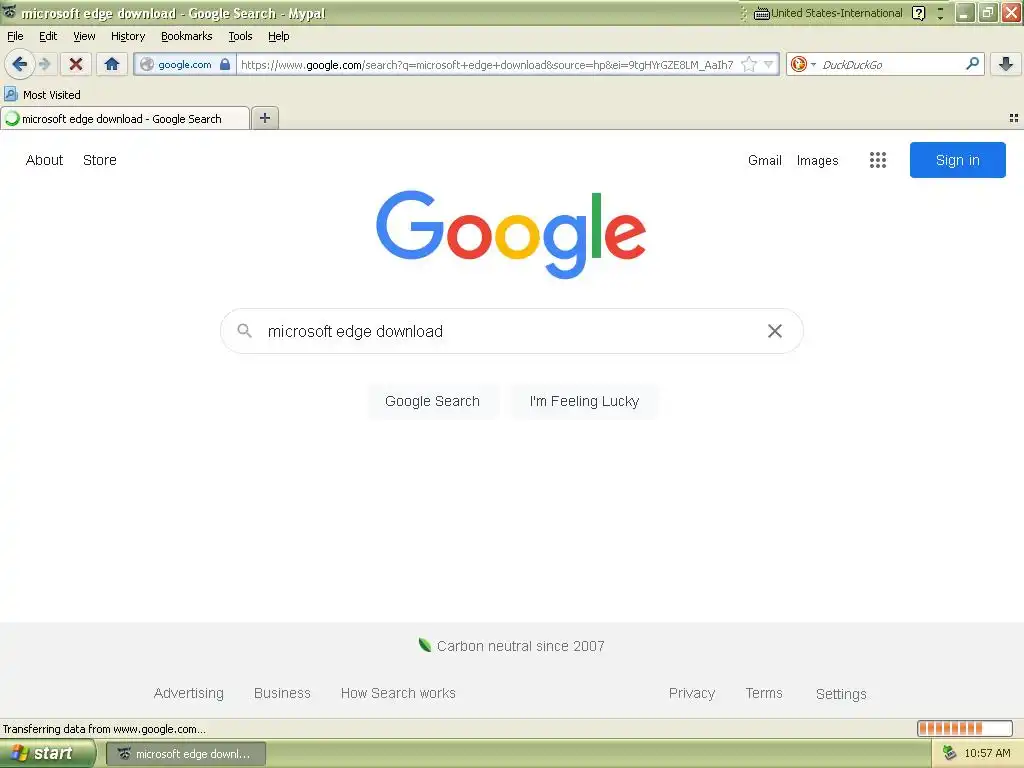The height and width of the screenshot is (768, 1024).
Task: Click the page loading progress bar
Action: coord(965,728)
